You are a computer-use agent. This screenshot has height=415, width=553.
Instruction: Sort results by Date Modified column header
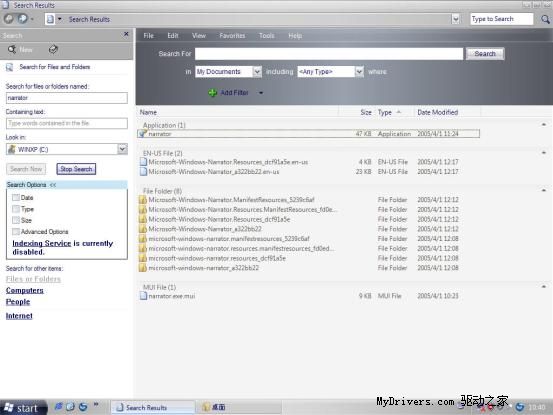[x=438, y=112]
